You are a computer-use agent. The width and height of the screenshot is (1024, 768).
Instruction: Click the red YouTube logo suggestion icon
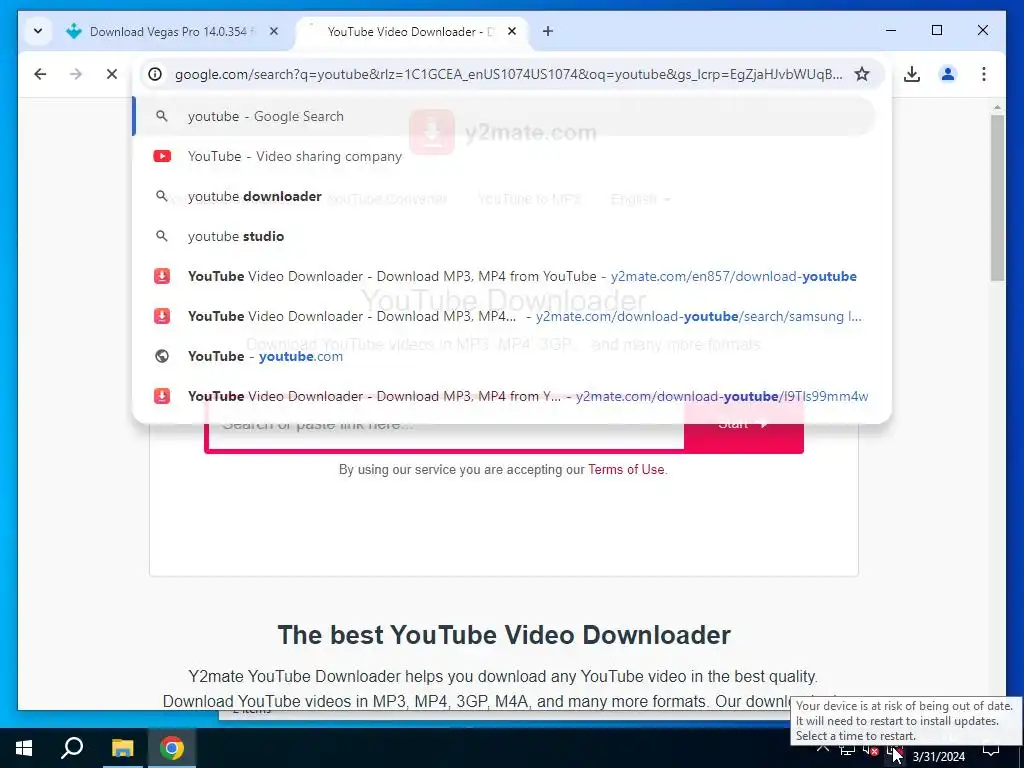tap(162, 156)
